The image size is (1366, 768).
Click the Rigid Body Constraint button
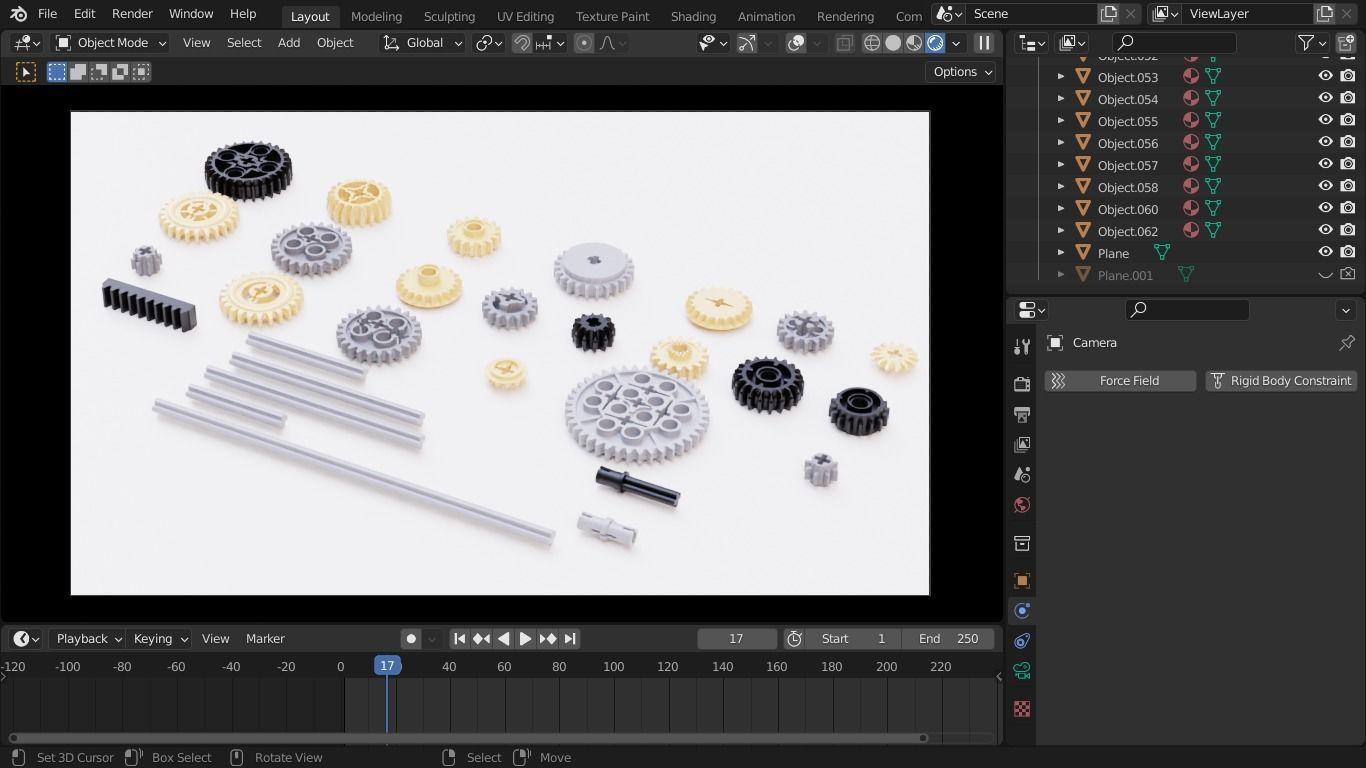1281,381
